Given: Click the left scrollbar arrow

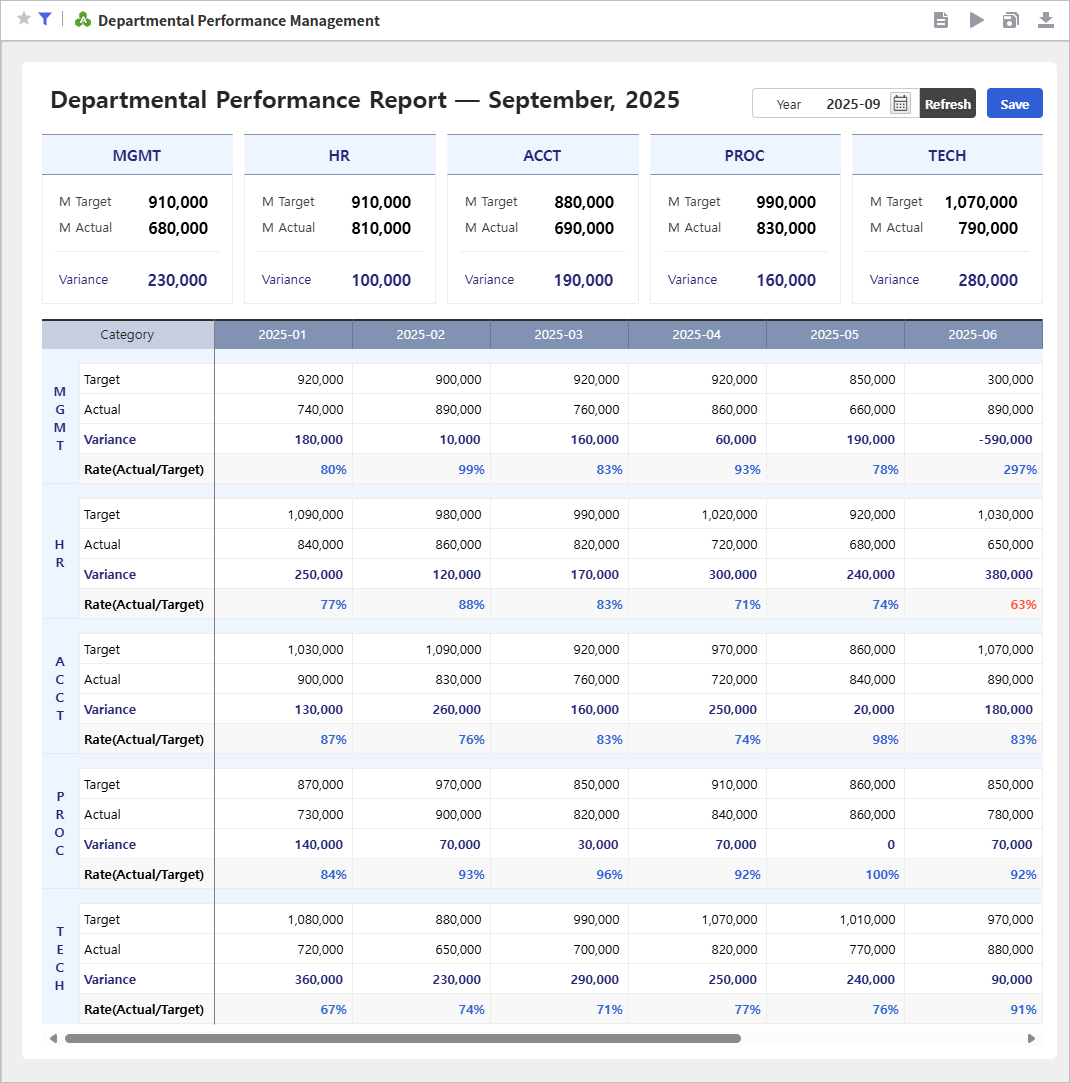Looking at the screenshot, I should pyautogui.click(x=53, y=1038).
